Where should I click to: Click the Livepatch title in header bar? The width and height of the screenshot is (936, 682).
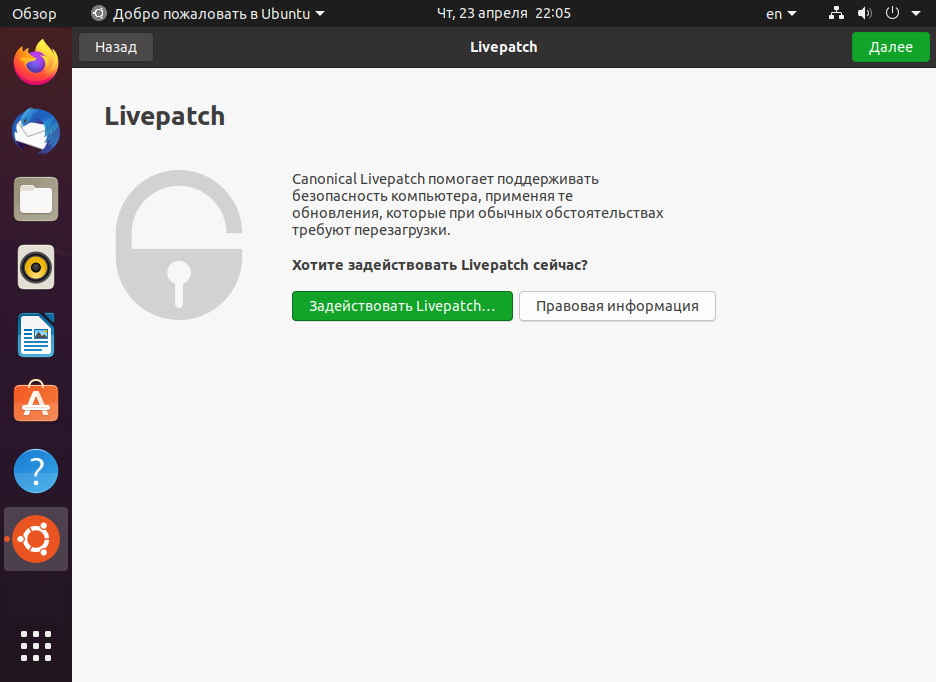click(x=503, y=47)
